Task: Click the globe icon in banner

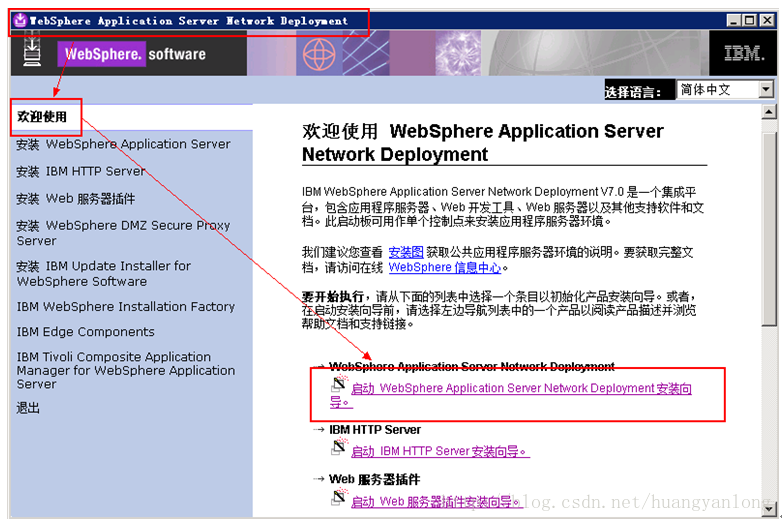Action: coord(319,54)
